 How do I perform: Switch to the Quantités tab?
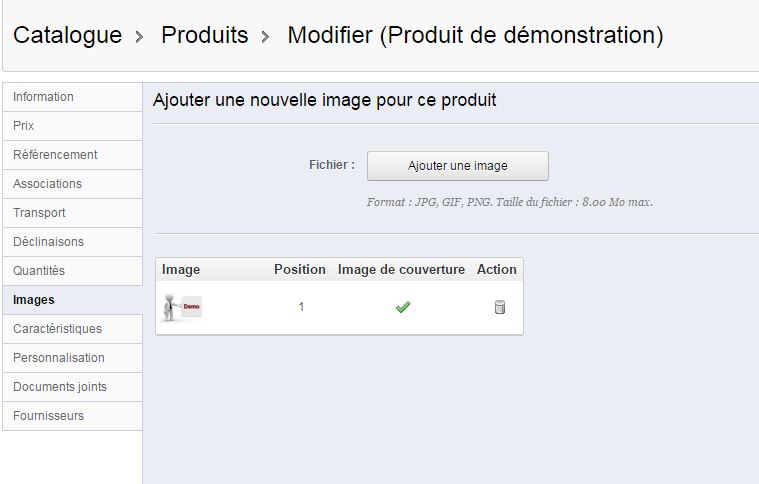tap(72, 271)
